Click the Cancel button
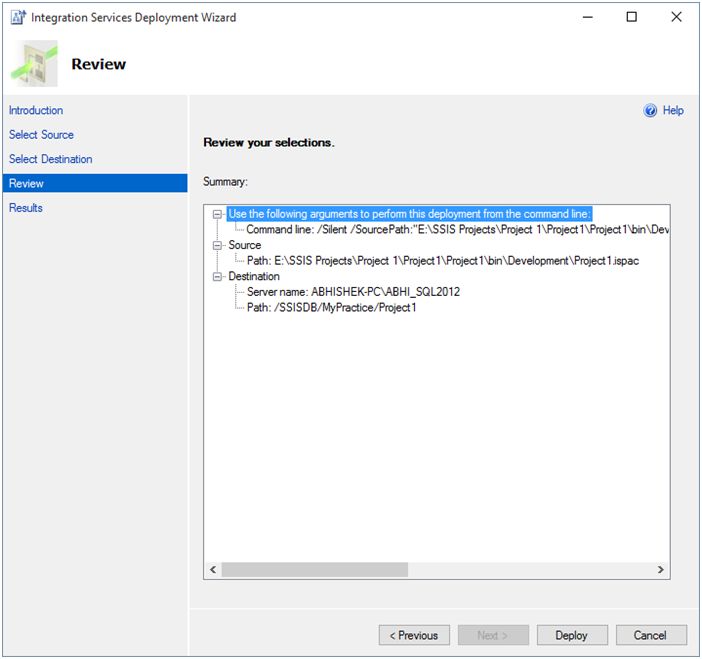 point(651,635)
